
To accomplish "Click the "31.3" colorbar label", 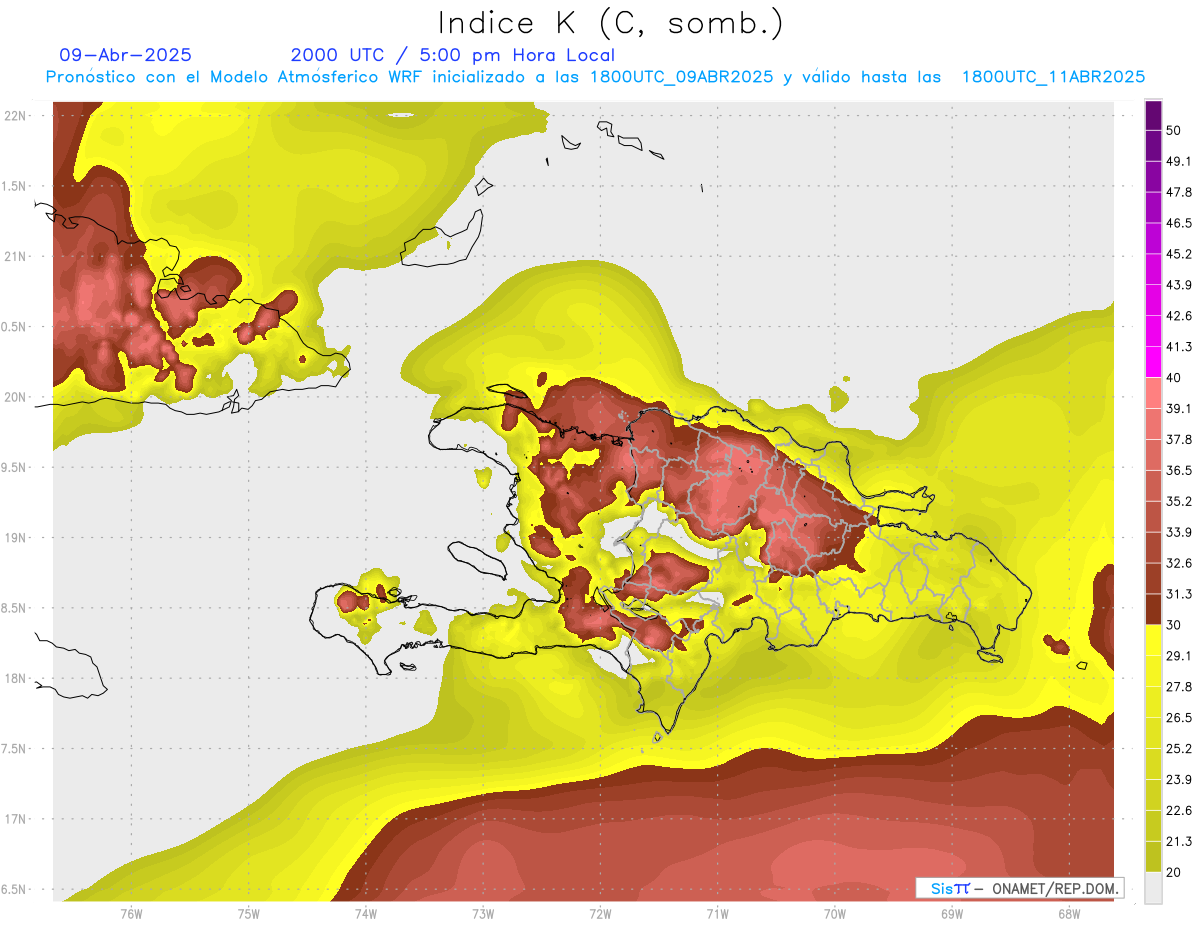I will point(1179,594).
